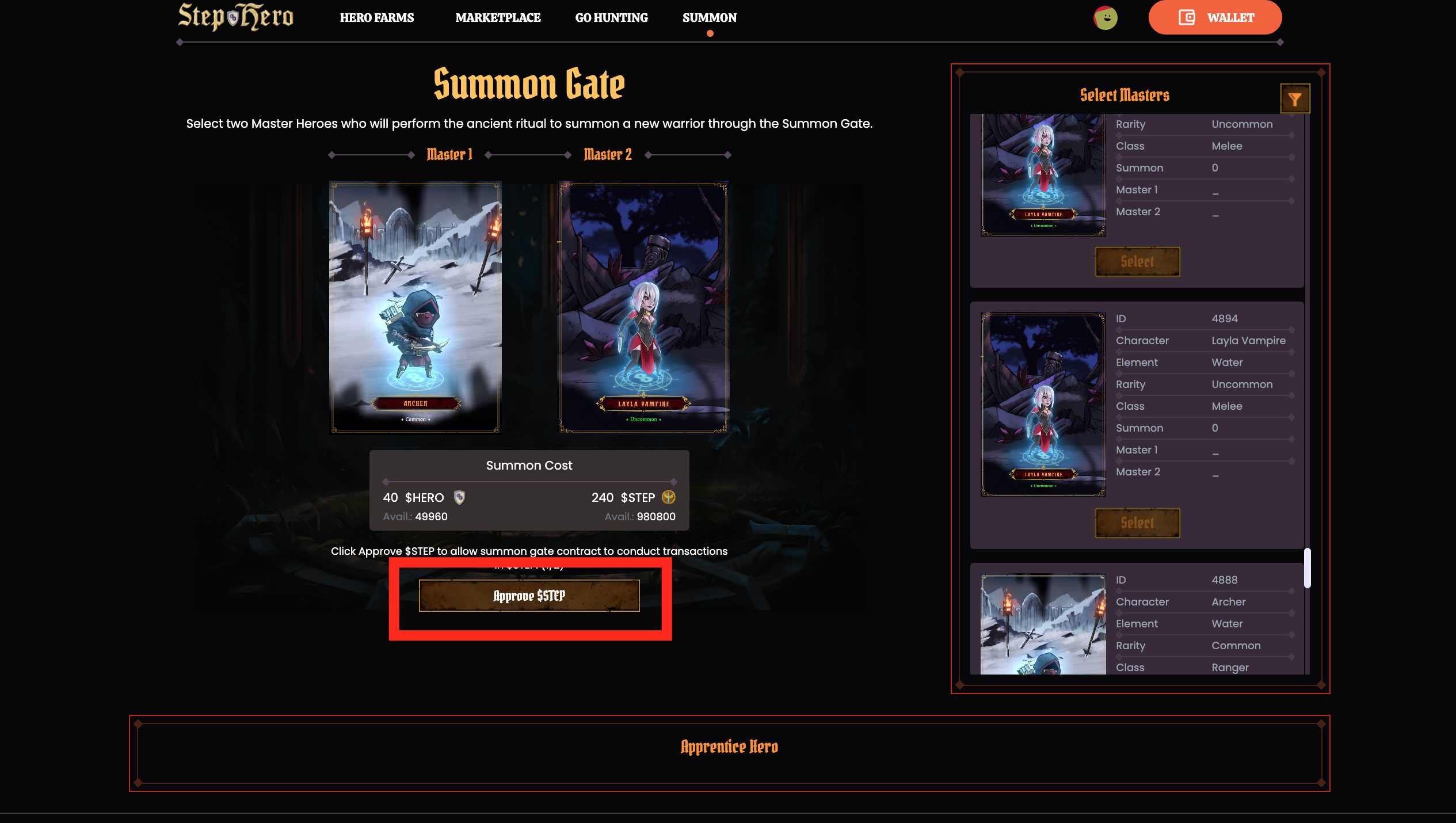Click the Approve $STEP button
This screenshot has height=823, width=1456.
click(x=529, y=596)
